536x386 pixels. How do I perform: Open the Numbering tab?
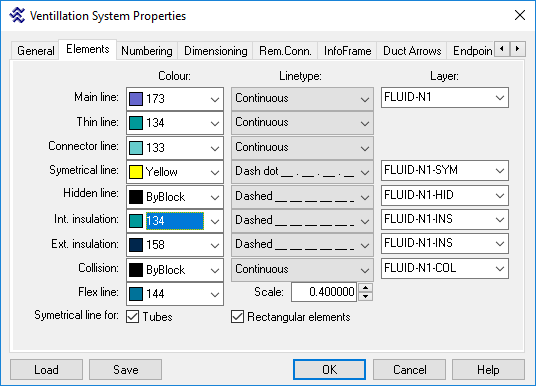147,51
